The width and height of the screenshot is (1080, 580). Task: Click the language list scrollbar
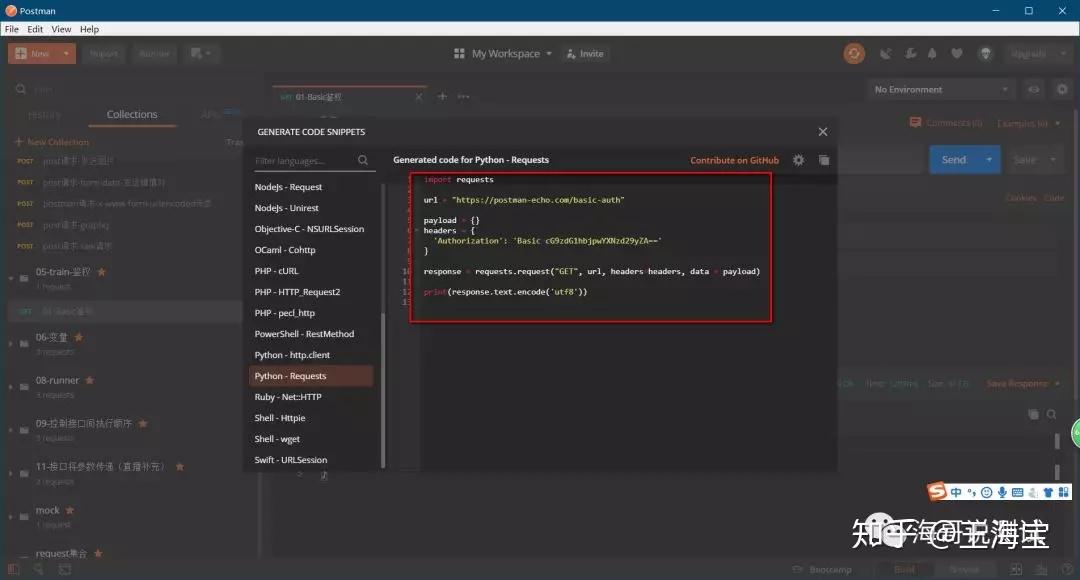tap(383, 391)
